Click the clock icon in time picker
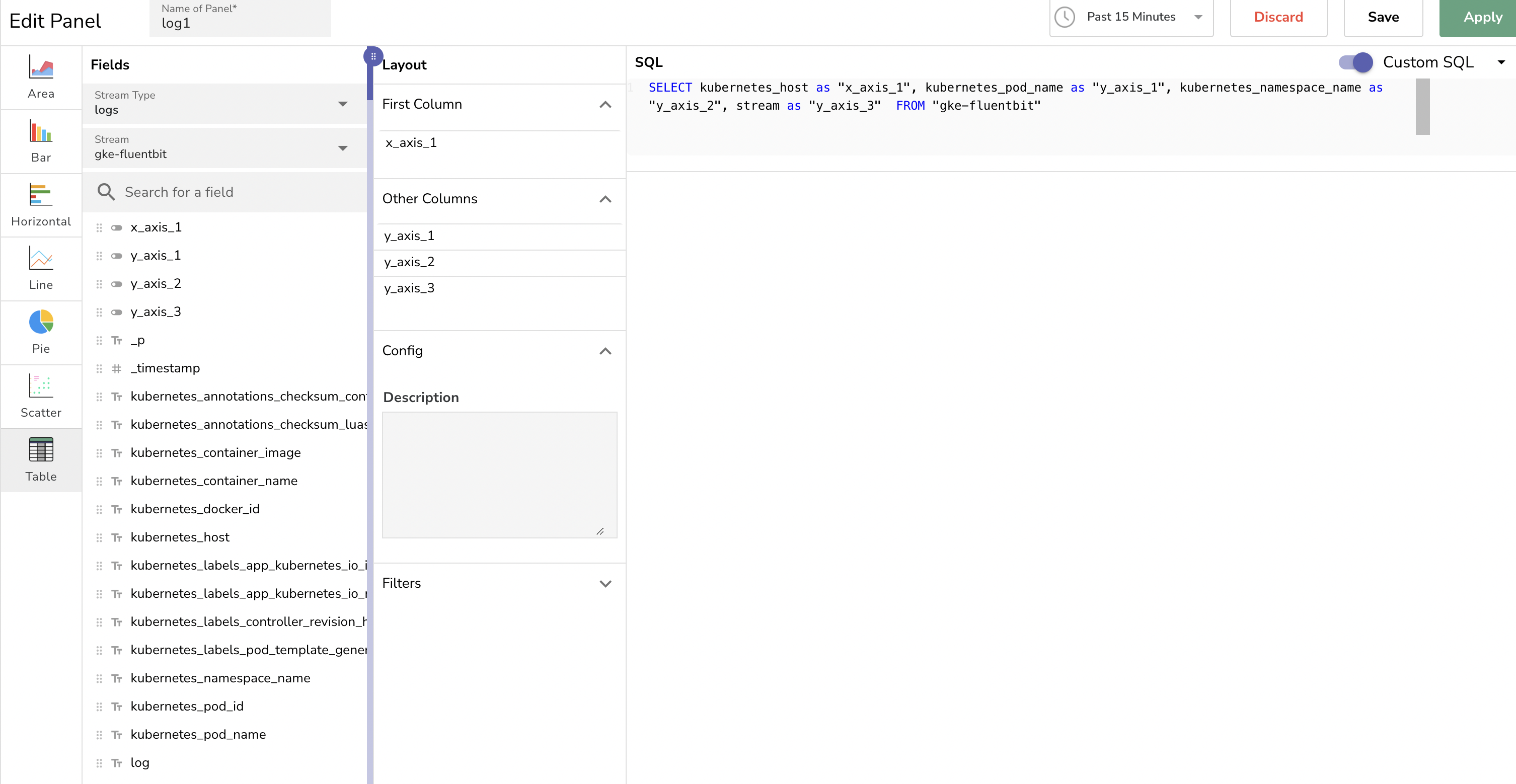The image size is (1516, 784). coord(1065,17)
